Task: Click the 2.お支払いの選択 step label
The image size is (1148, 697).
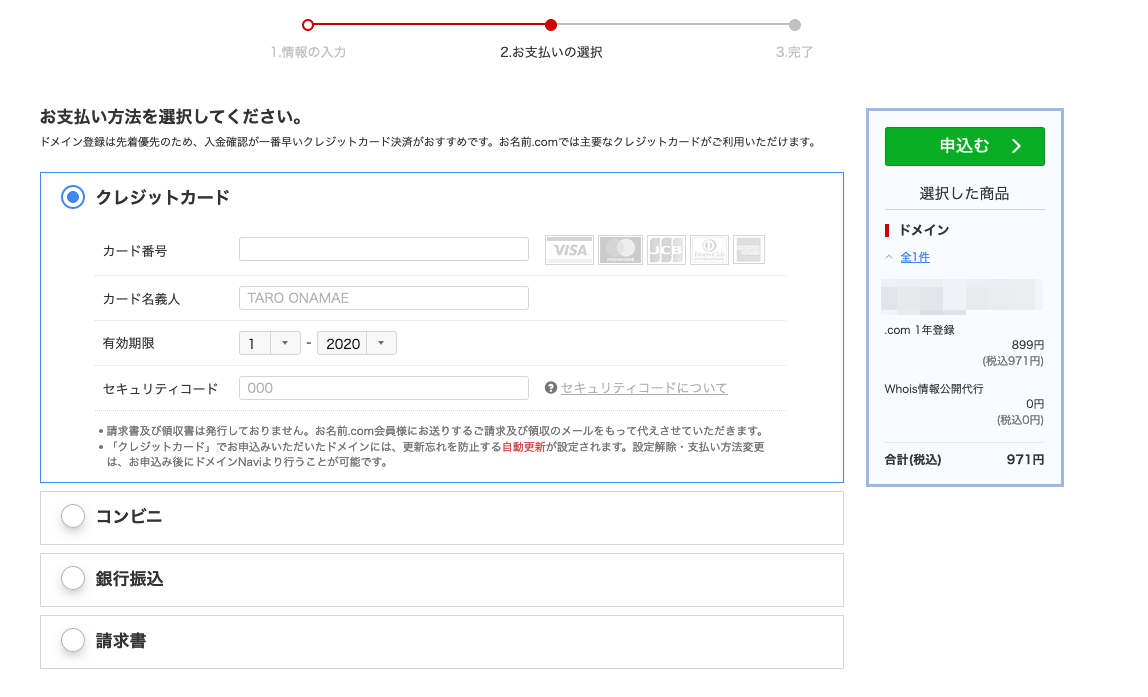Action: click(x=549, y=52)
